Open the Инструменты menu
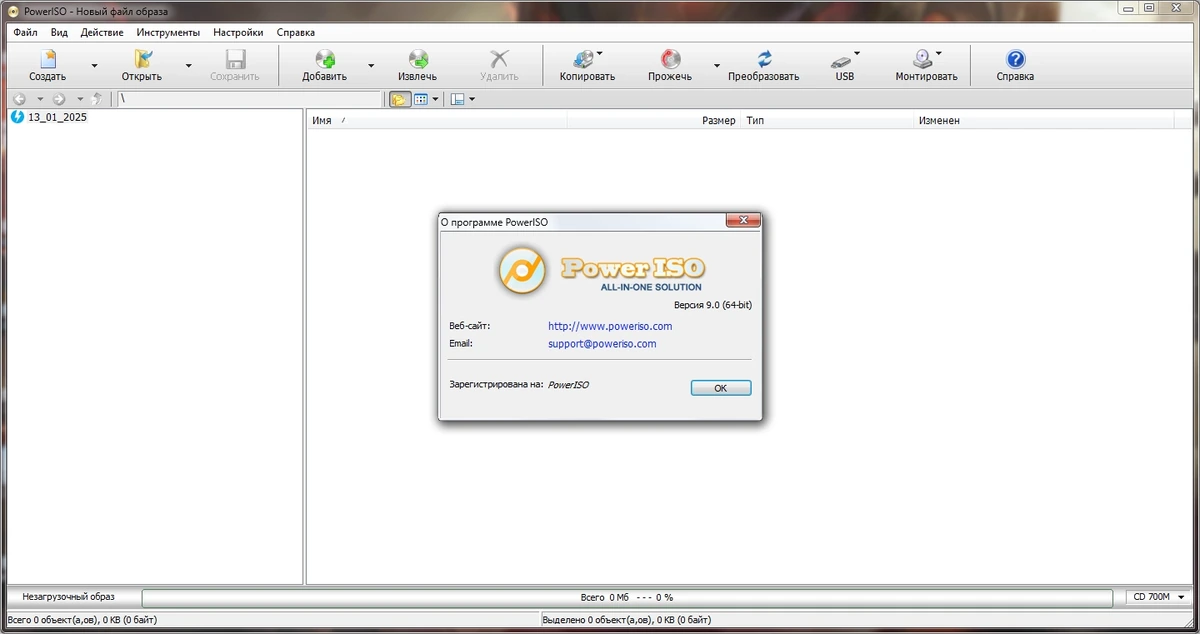The height and width of the screenshot is (634, 1200). (168, 32)
